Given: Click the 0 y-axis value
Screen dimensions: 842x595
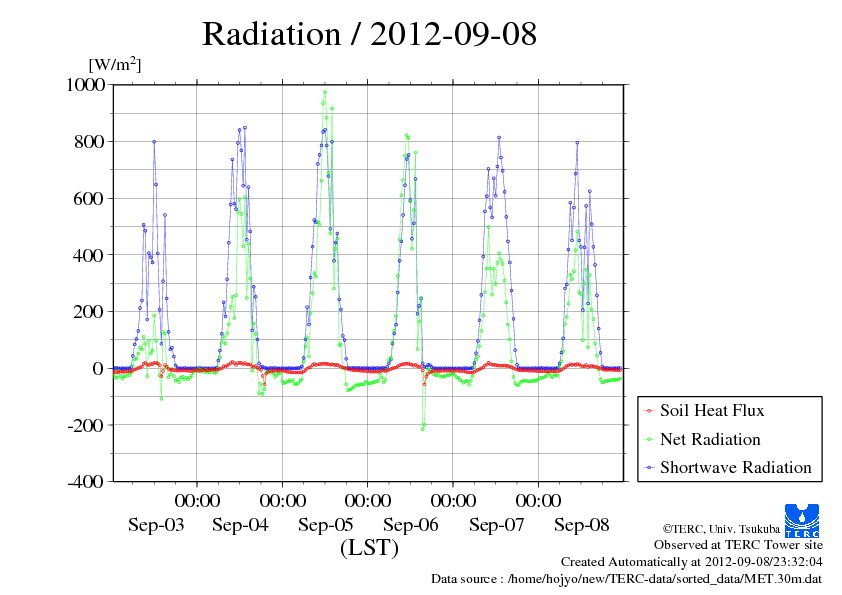Looking at the screenshot, I should coord(98,368).
